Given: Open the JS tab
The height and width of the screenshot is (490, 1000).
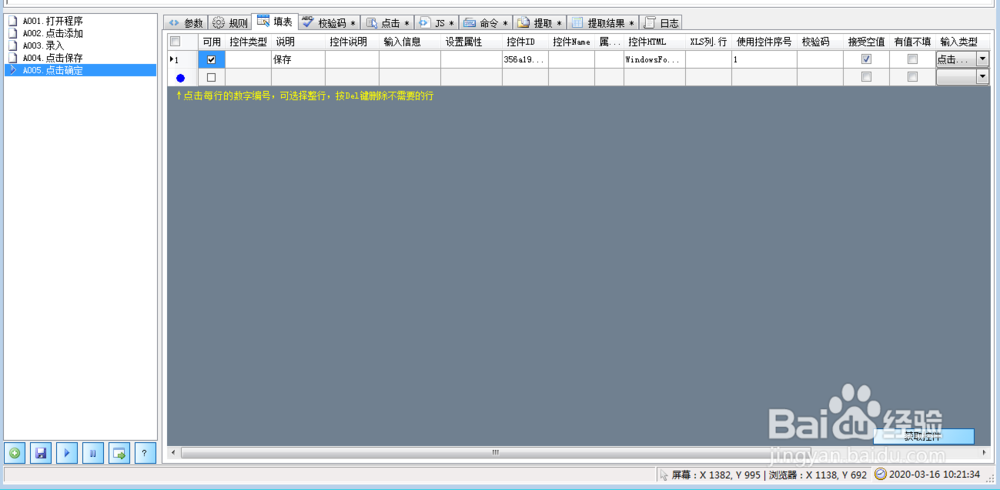Looking at the screenshot, I should click(437, 22).
